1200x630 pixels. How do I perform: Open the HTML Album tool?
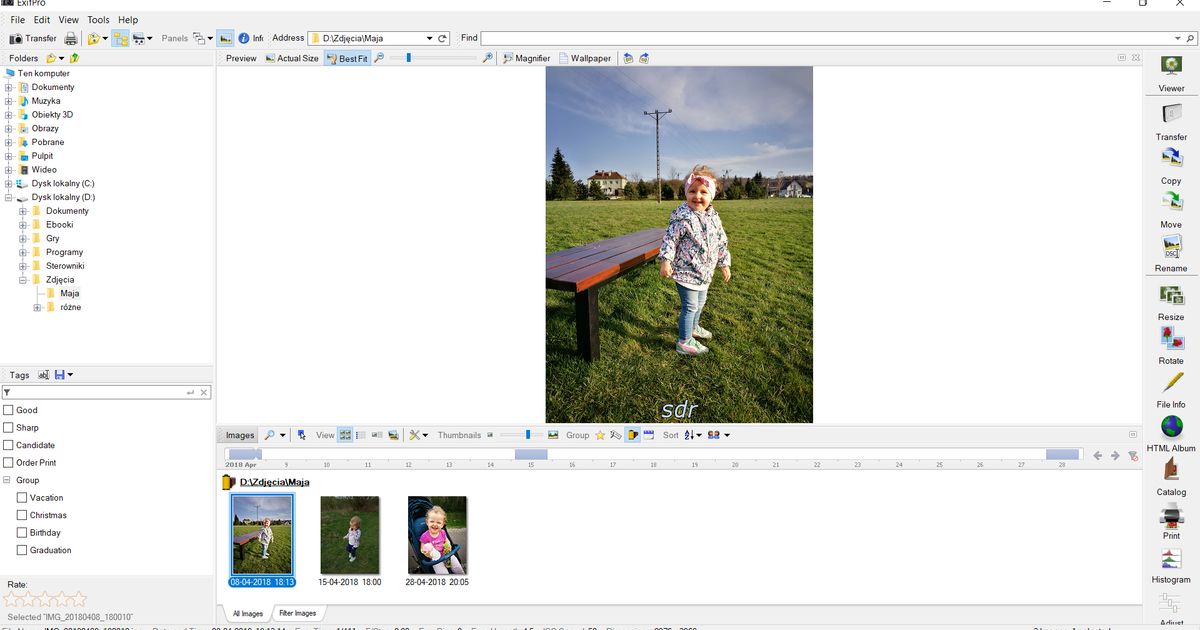1171,428
